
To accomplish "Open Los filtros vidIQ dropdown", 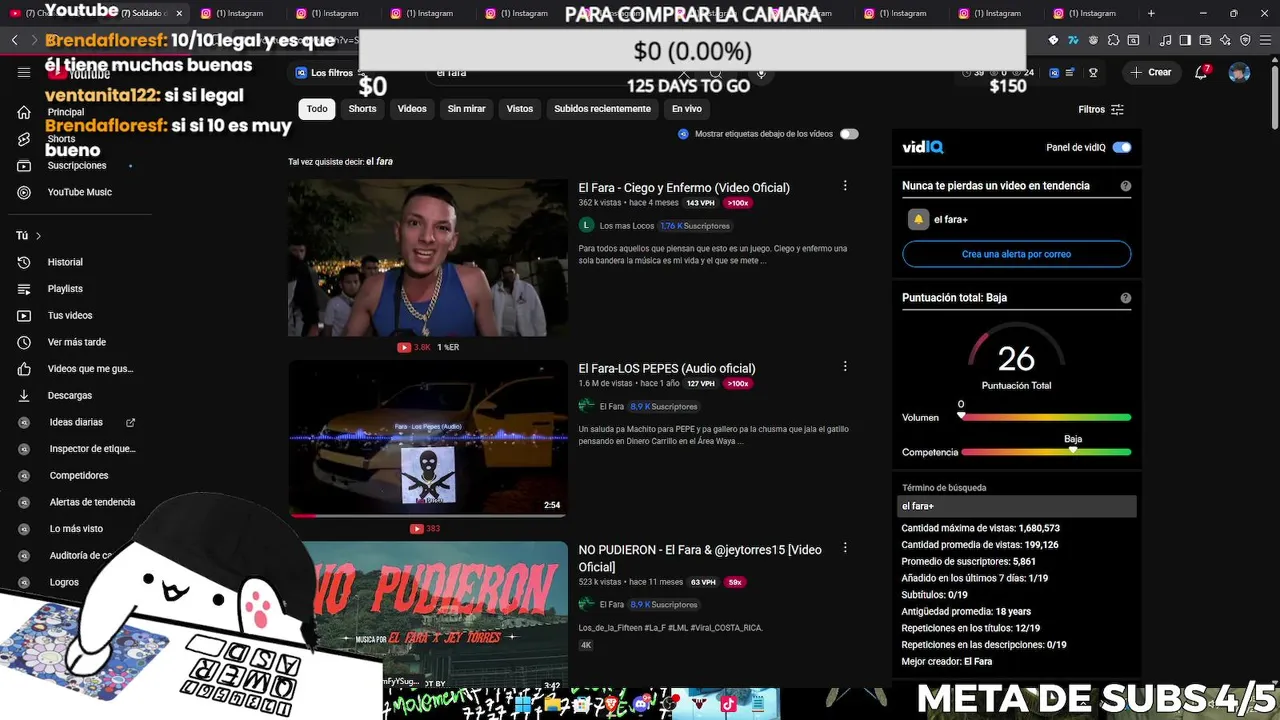I will click(x=325, y=73).
